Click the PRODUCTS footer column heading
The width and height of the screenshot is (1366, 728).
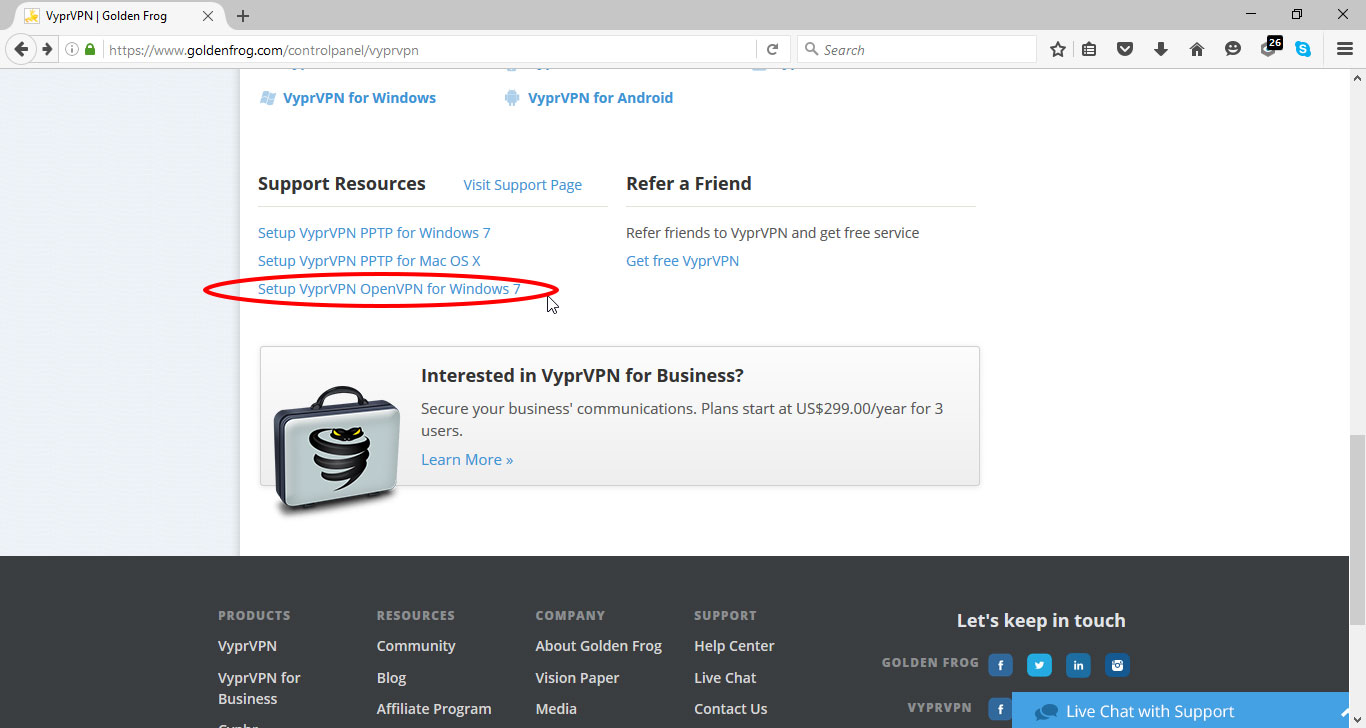tap(254, 616)
